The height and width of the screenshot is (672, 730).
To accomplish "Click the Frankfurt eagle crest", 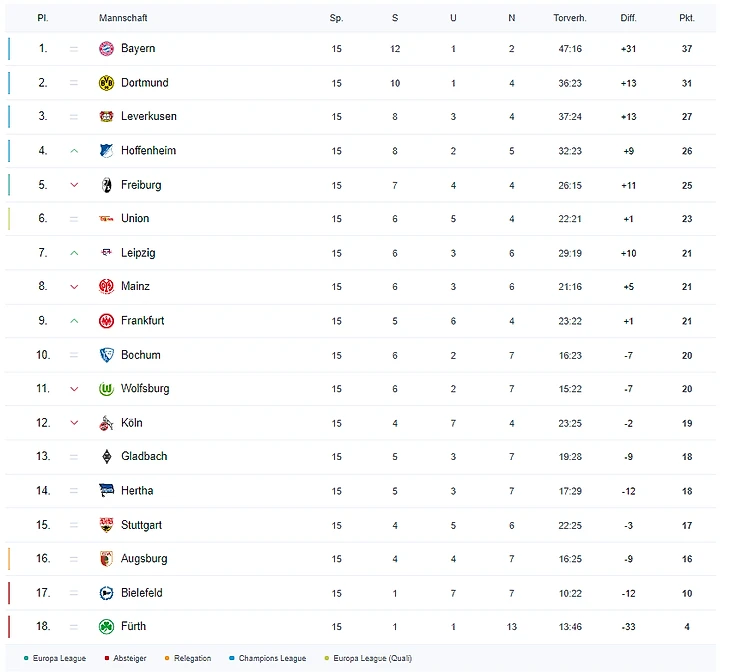I will click(x=106, y=321).
